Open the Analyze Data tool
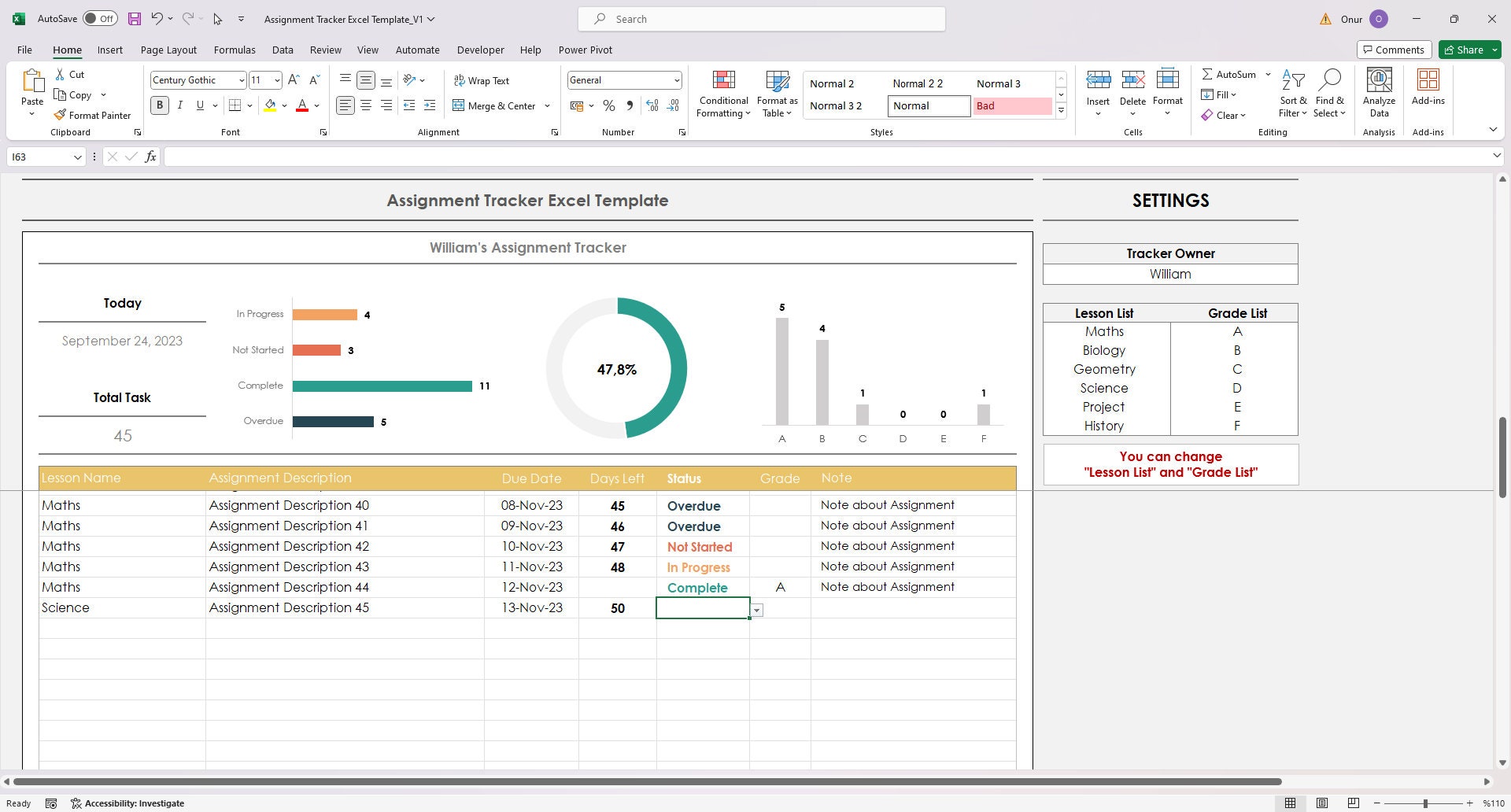Viewport: 1511px width, 812px height. [1378, 92]
